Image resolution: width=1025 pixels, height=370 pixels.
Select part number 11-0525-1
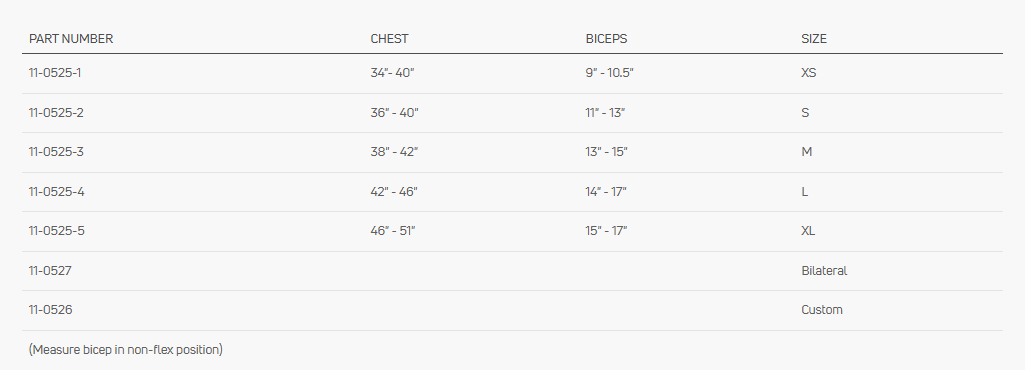pos(55,73)
